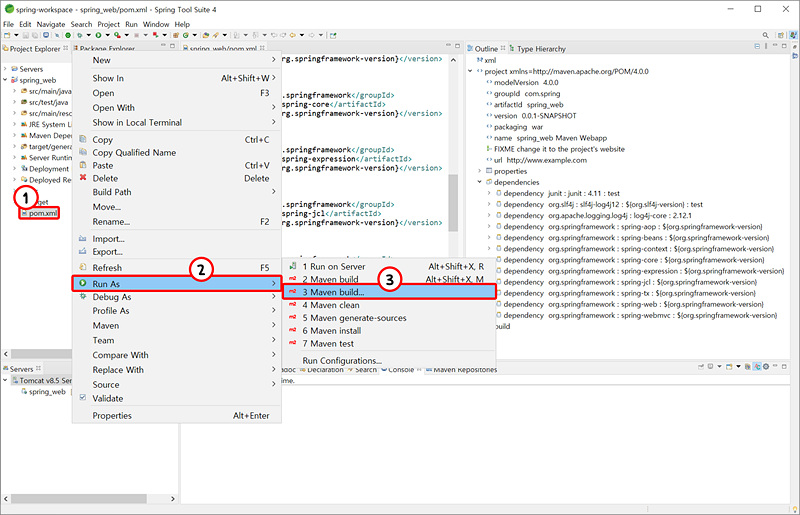Image resolution: width=800 pixels, height=515 pixels.
Task: Select 1 Run on Server option
Action: click(389, 266)
